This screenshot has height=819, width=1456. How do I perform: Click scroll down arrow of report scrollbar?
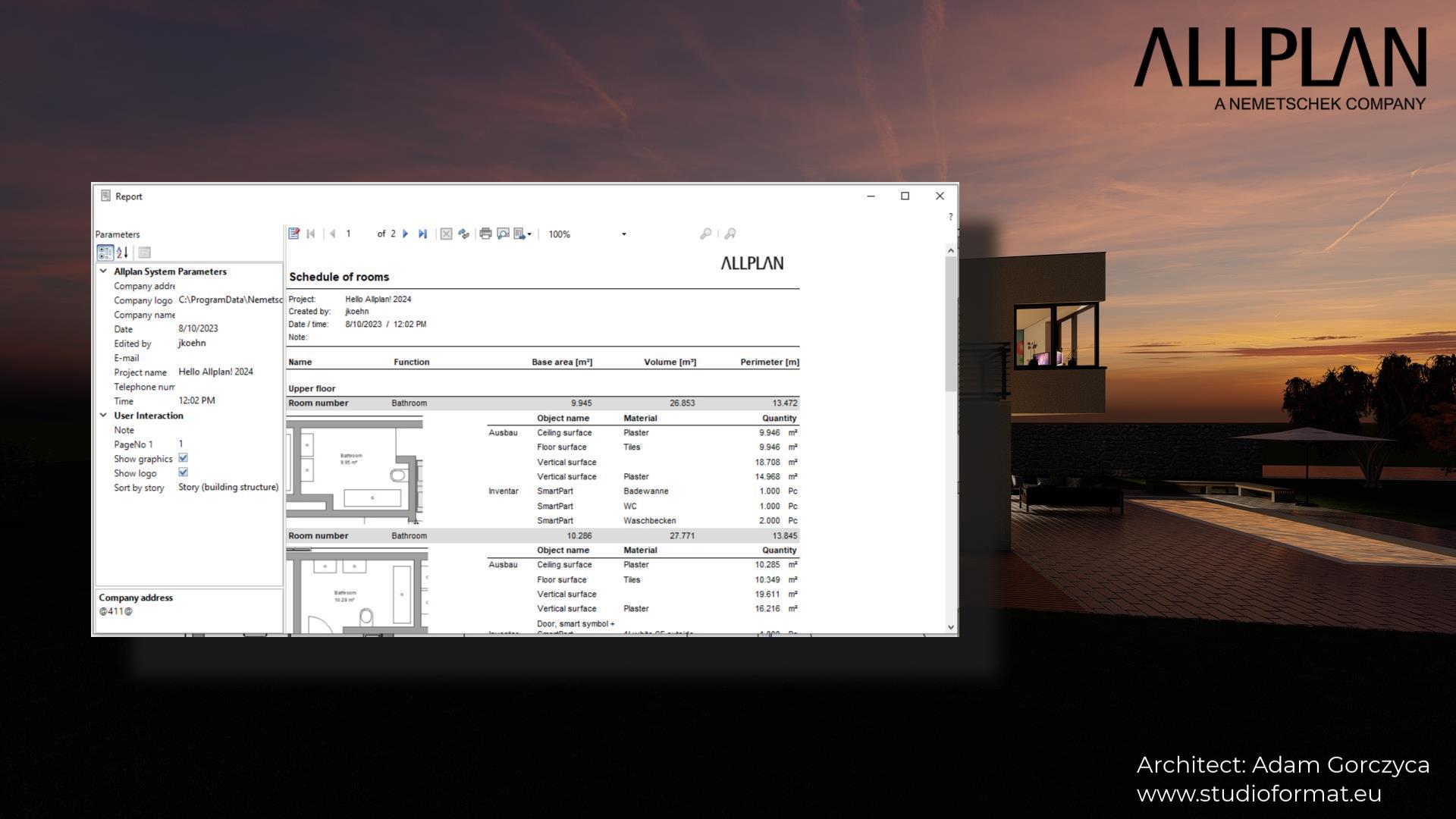951,627
